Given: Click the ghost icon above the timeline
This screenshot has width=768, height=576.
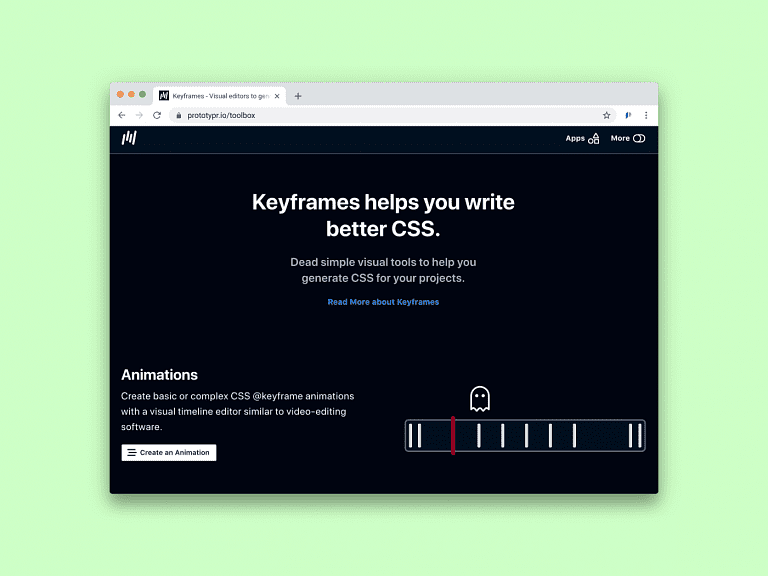Looking at the screenshot, I should tap(480, 399).
